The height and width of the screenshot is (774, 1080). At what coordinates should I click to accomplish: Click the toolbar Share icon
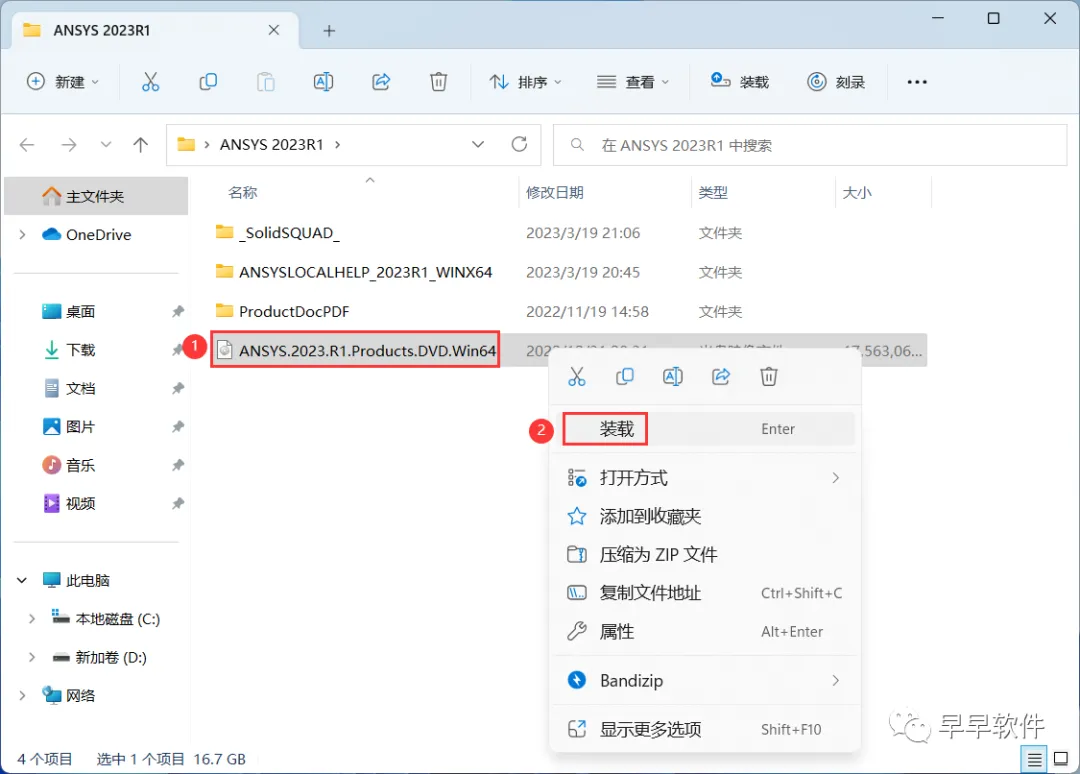click(381, 82)
